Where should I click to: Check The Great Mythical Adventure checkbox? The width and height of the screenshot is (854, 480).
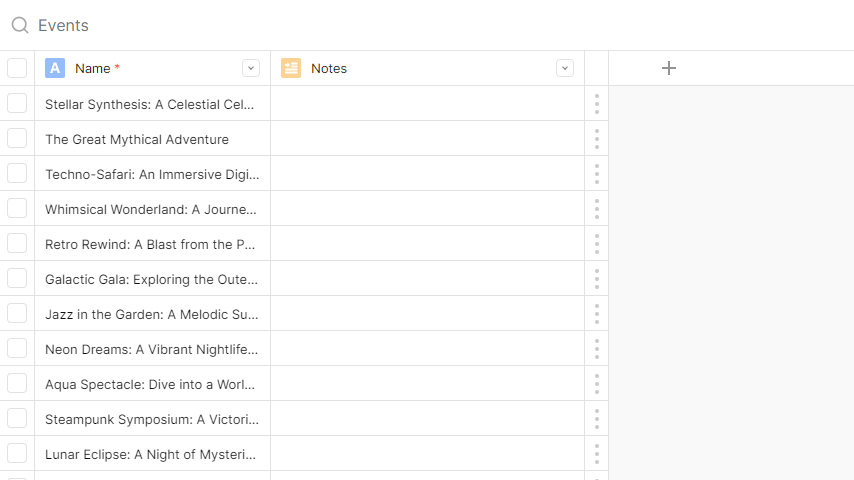[x=17, y=138]
